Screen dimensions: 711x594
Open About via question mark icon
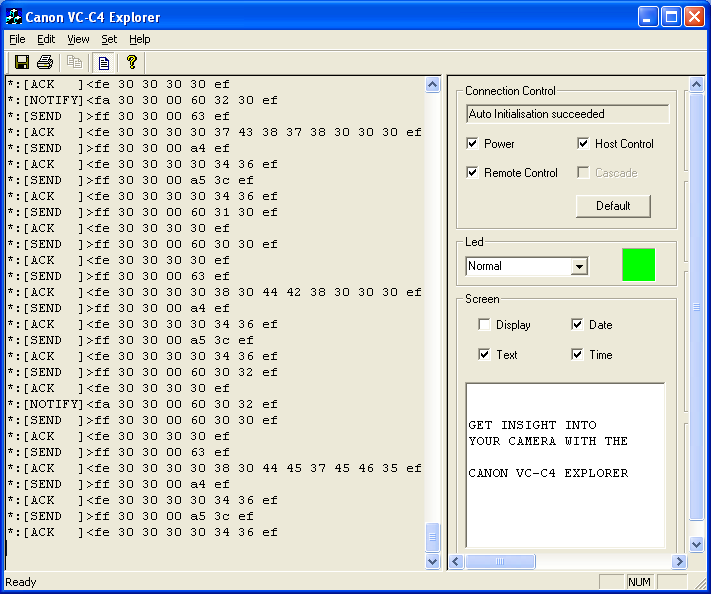point(131,62)
